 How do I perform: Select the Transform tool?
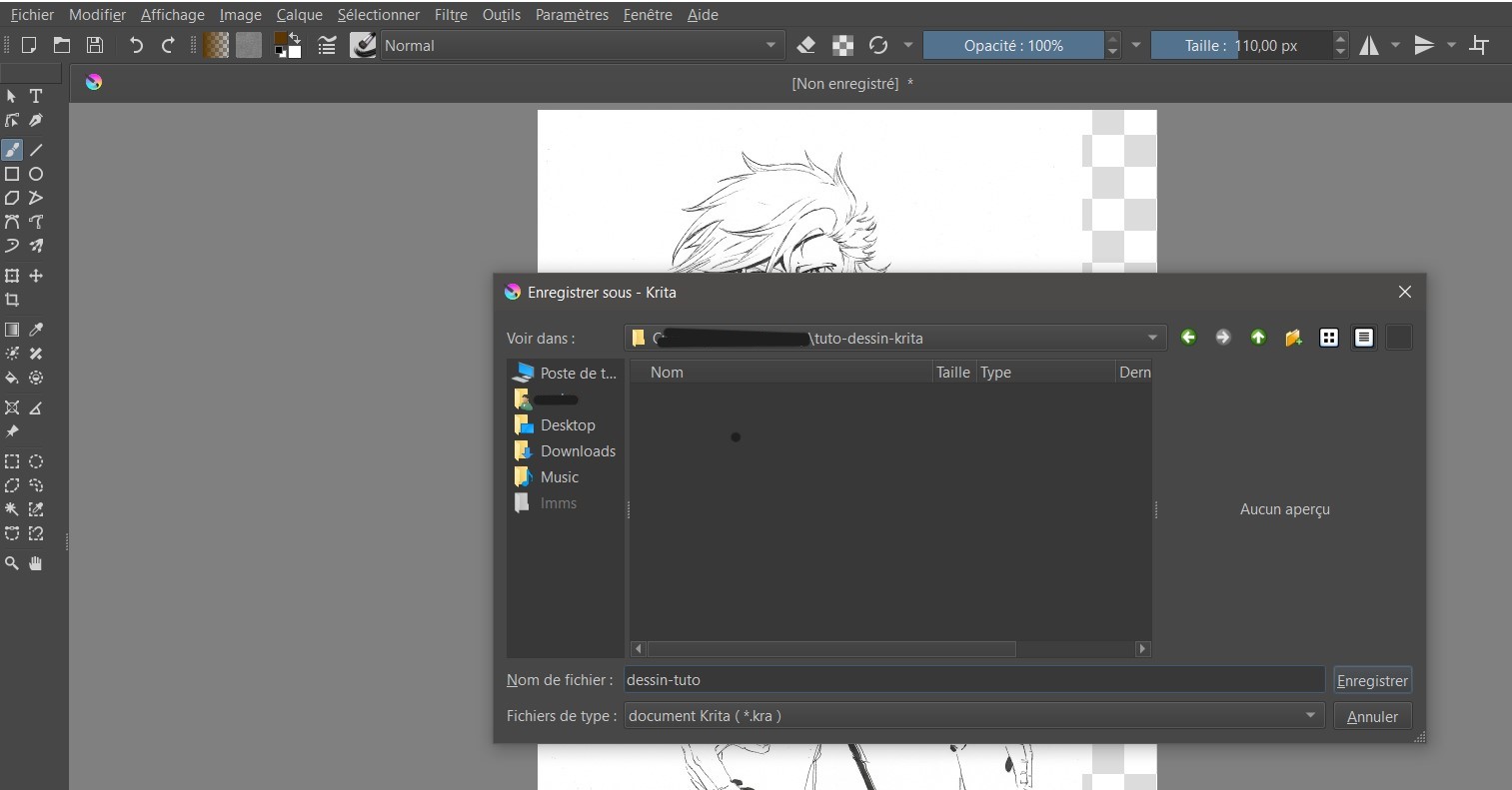[12, 276]
